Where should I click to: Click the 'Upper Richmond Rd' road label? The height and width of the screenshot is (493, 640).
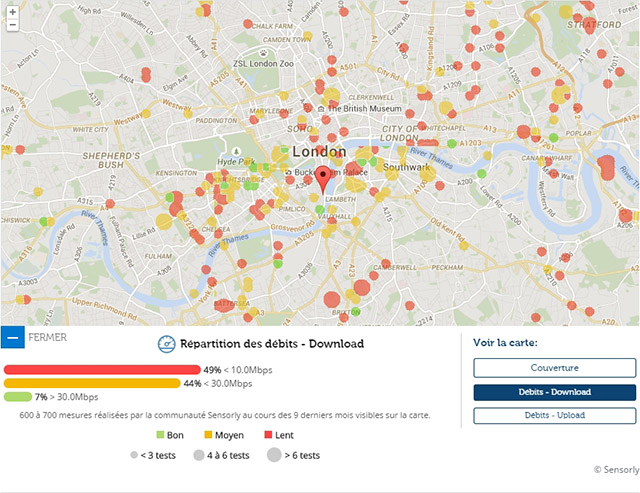(104, 309)
